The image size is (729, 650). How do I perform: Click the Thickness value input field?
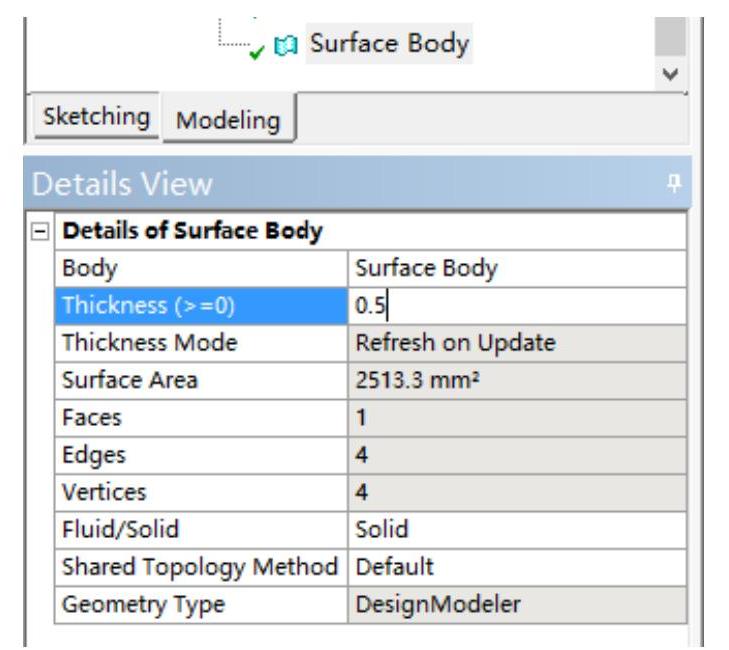pos(516,306)
